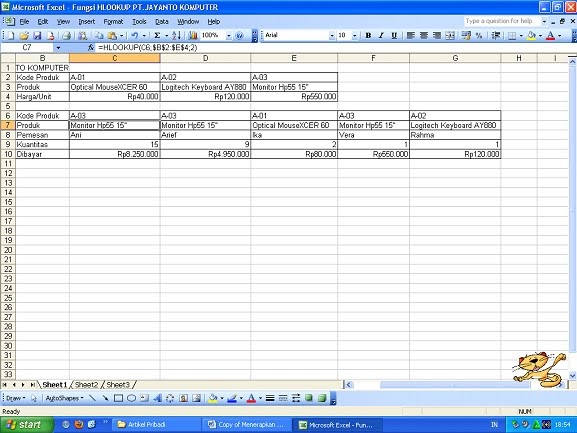The image size is (577, 433).
Task: Open Copy of Menerapkan taskbar button
Action: [247, 425]
